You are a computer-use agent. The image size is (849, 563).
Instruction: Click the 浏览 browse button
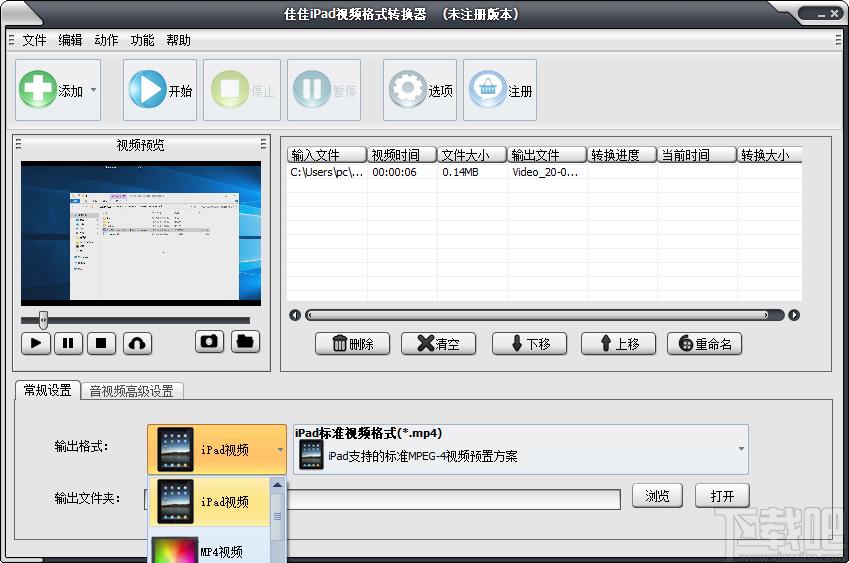pos(657,496)
